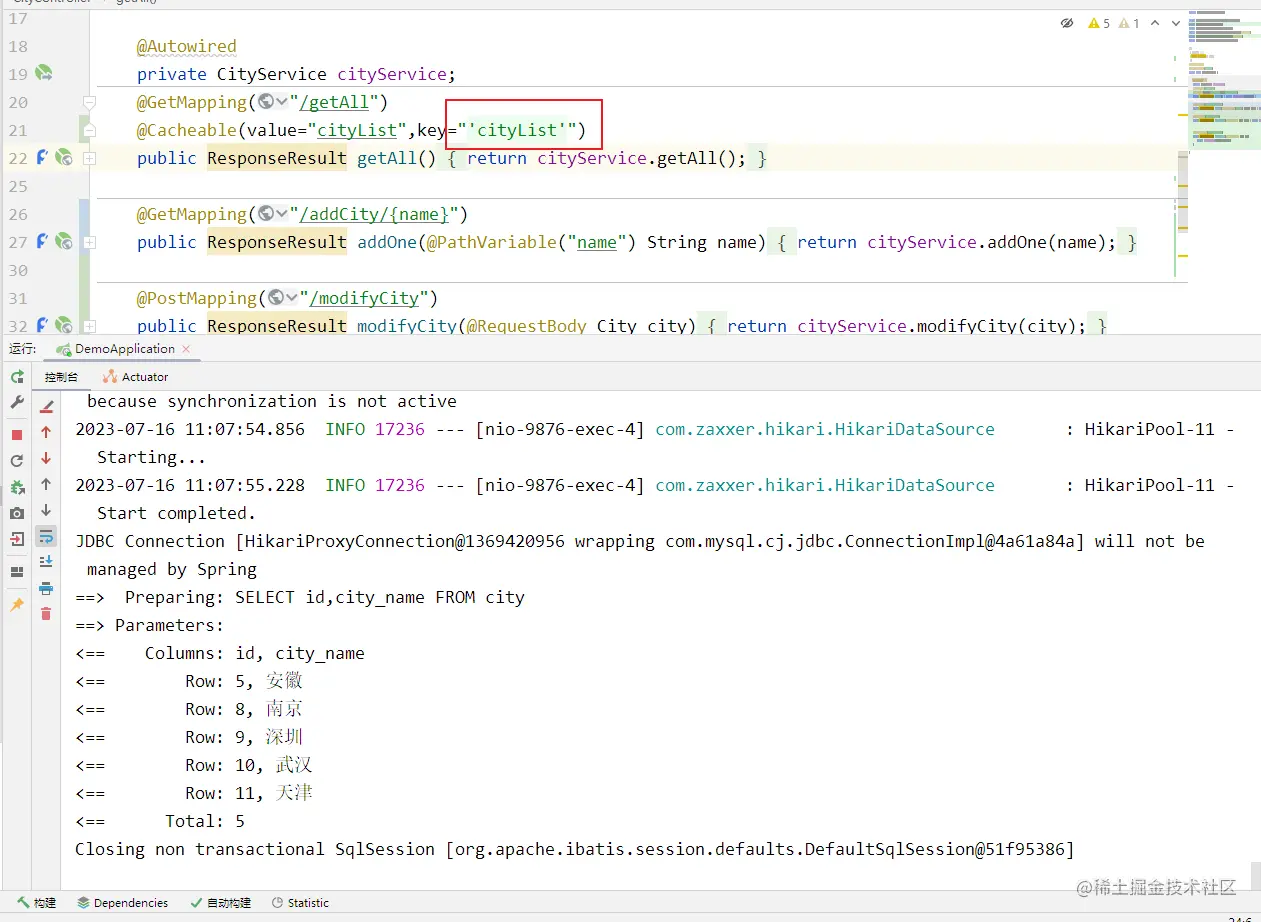This screenshot has width=1261, height=922.
Task: Stop the running application with the red square
Action: coord(17,435)
